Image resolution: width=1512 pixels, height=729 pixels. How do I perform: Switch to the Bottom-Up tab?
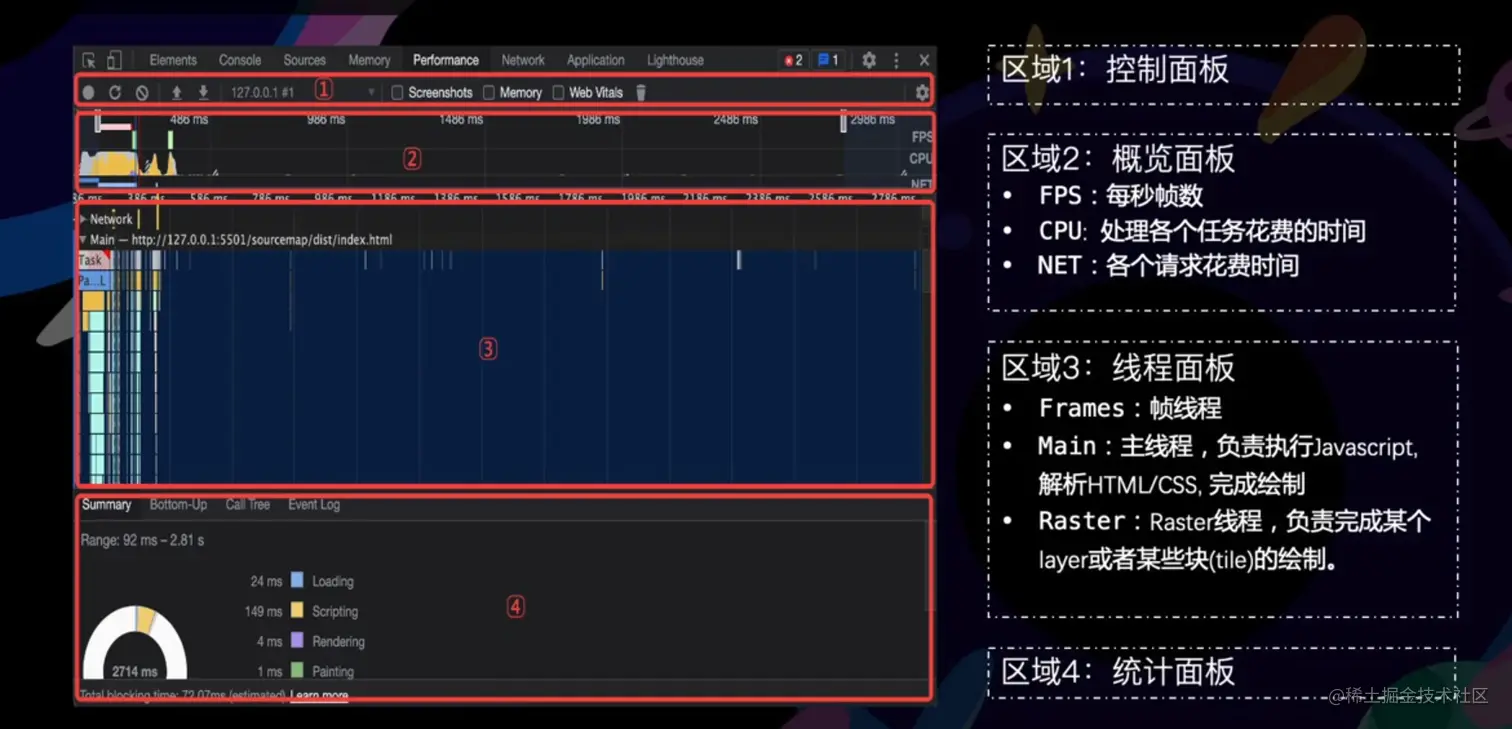pos(178,505)
